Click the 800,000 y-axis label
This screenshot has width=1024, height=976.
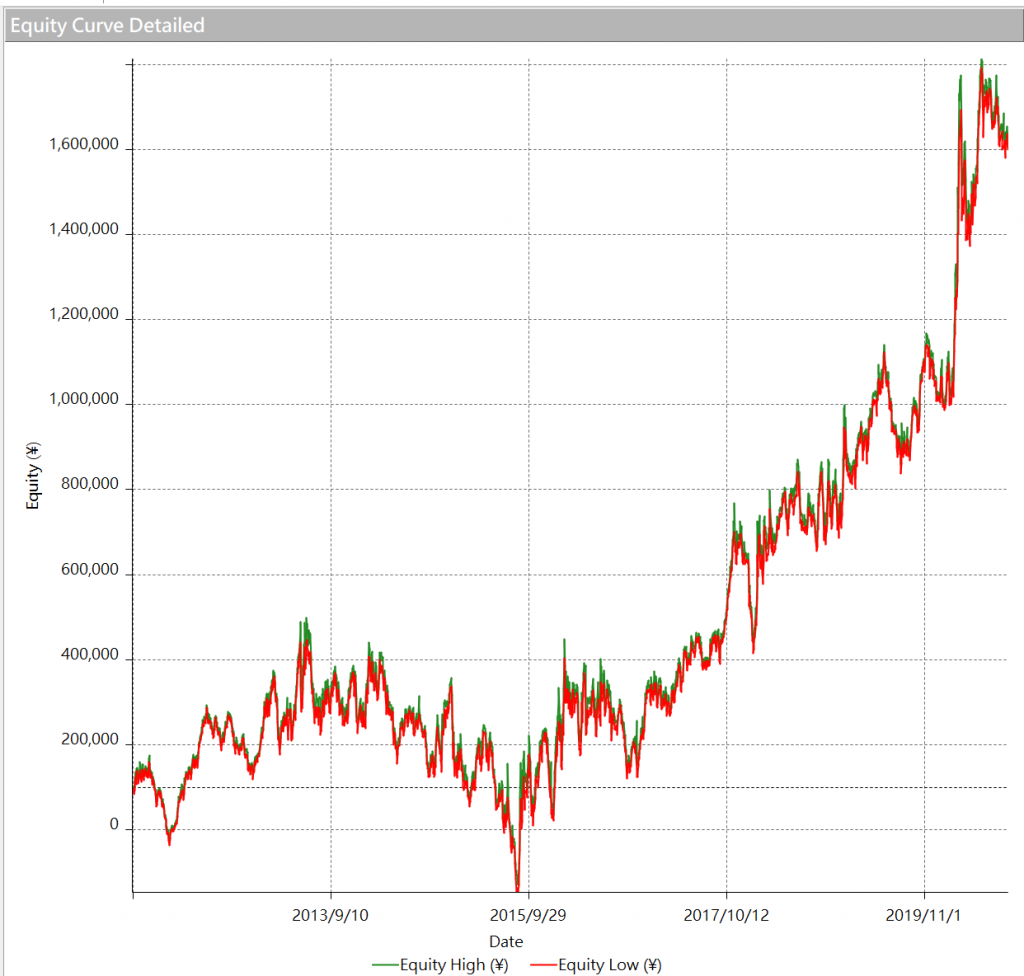click(91, 485)
